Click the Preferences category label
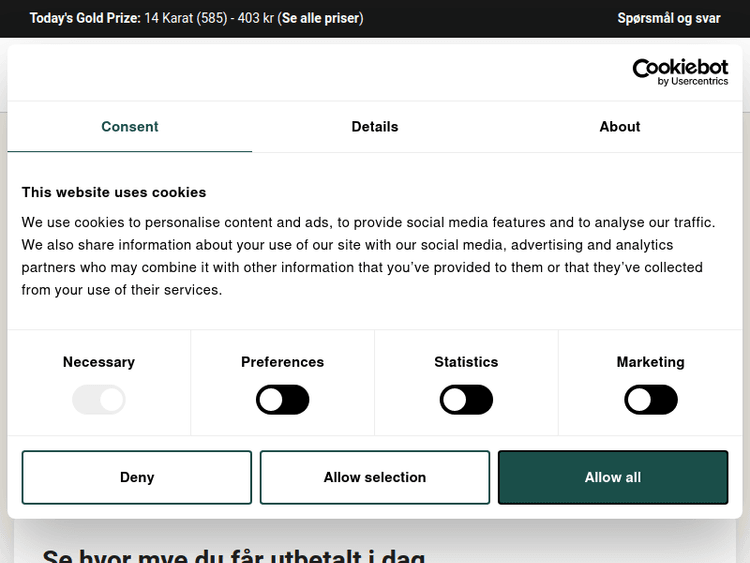This screenshot has width=750, height=563. [x=282, y=362]
